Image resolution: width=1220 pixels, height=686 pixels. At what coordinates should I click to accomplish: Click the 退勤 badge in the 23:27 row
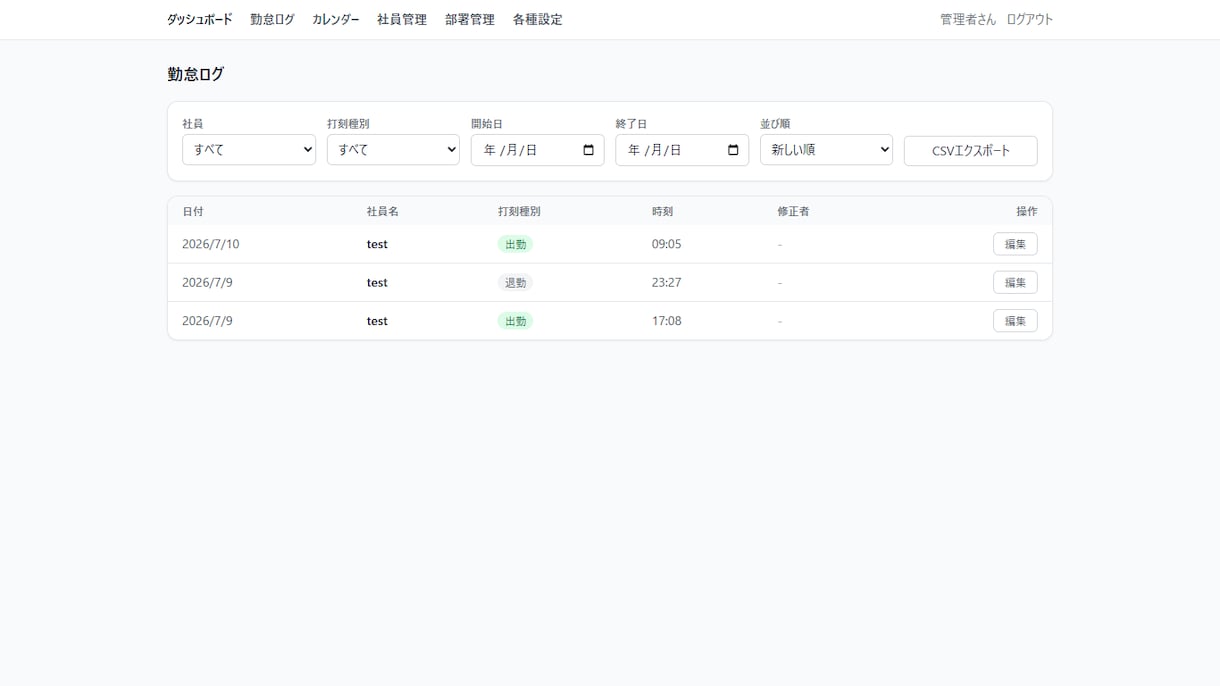[516, 283]
